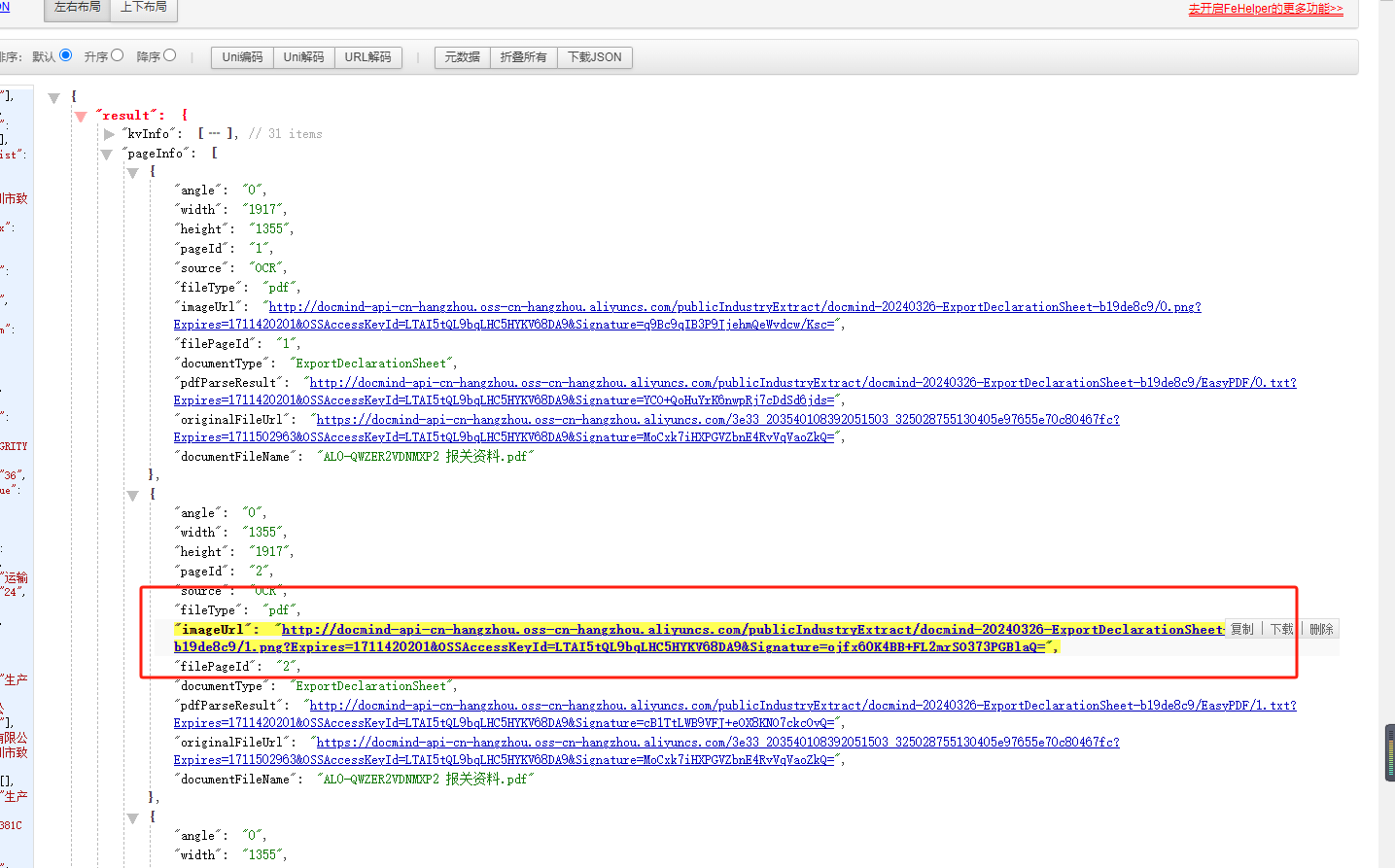Image resolution: width=1395 pixels, height=868 pixels.
Task: Click the "ExportDeclarationSheet" value under first filePageId
Action: (x=371, y=364)
